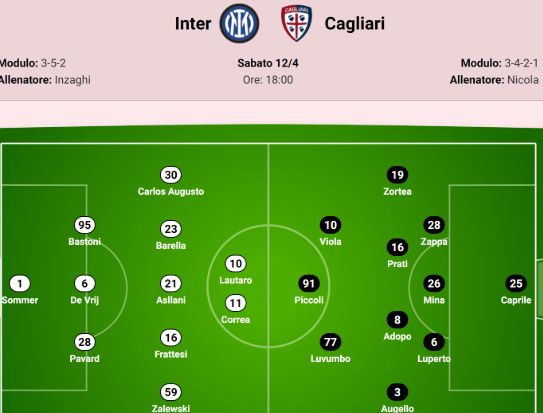
Task: Select Lautaro's number 10 white badge
Action: click(236, 264)
